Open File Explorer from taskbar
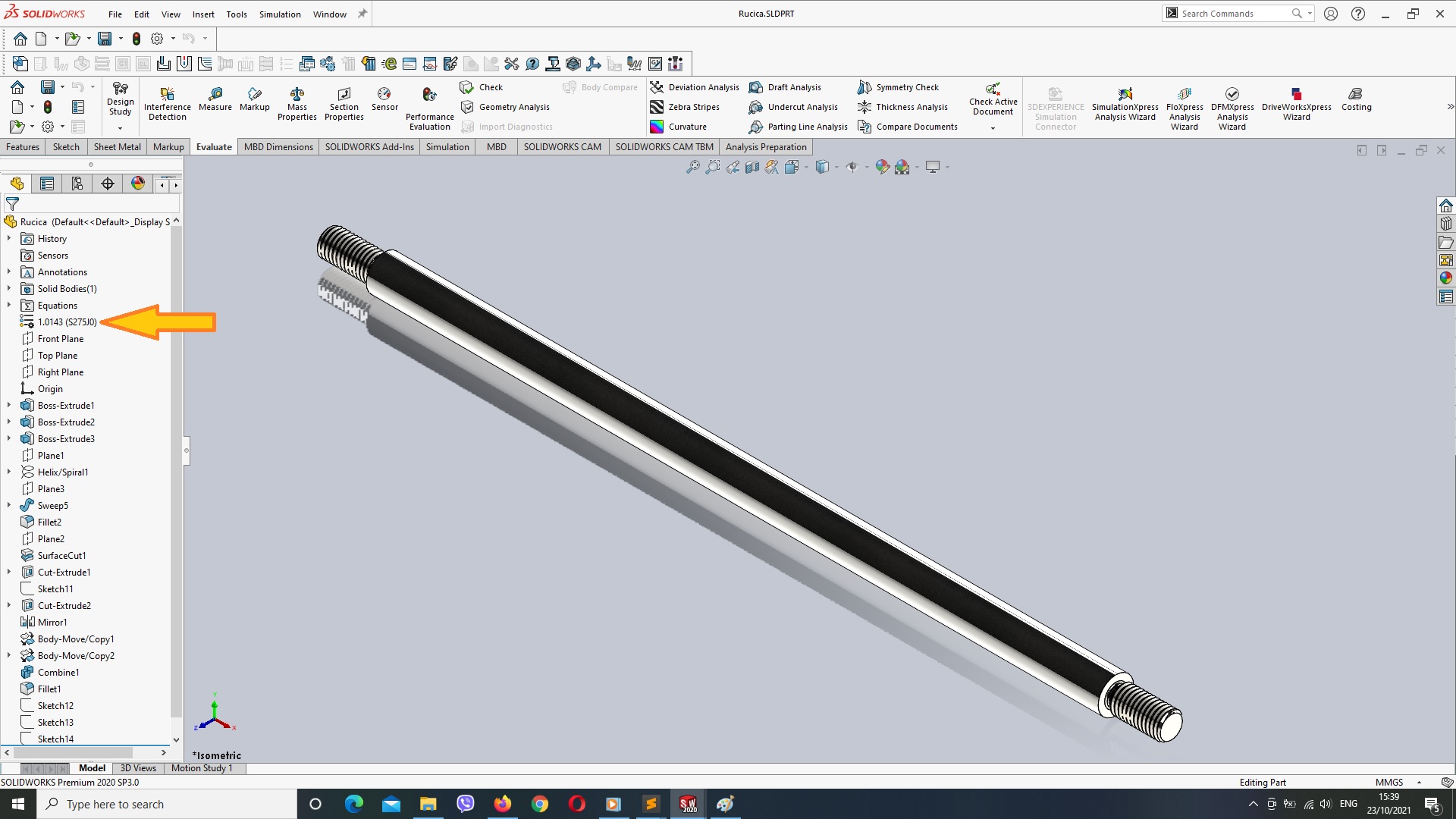Image resolution: width=1456 pixels, height=819 pixels. [x=428, y=804]
